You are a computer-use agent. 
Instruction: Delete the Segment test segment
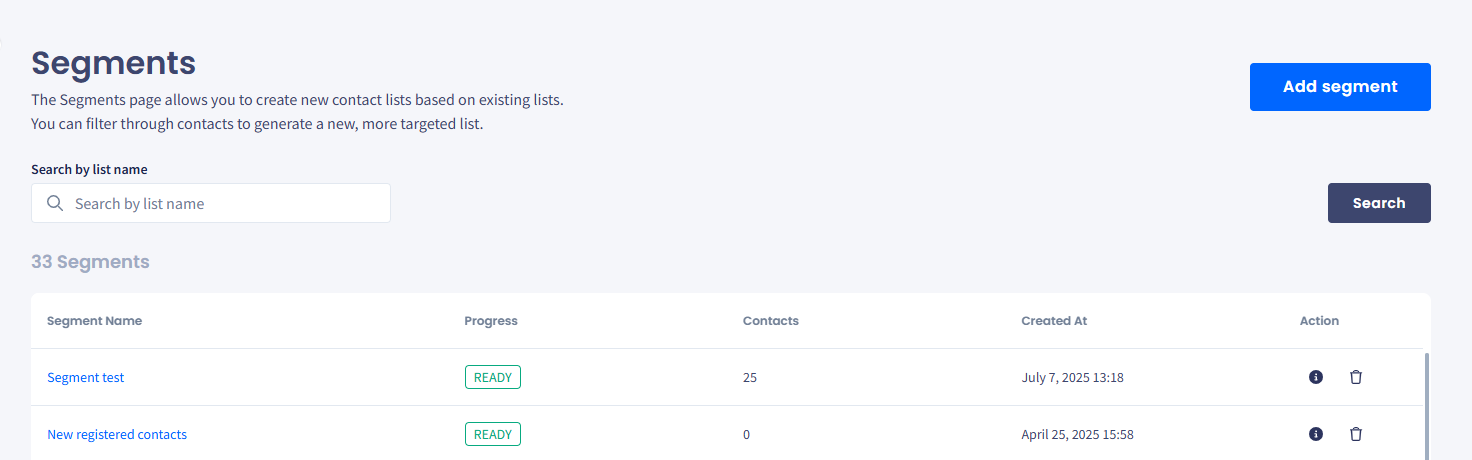tap(1356, 377)
